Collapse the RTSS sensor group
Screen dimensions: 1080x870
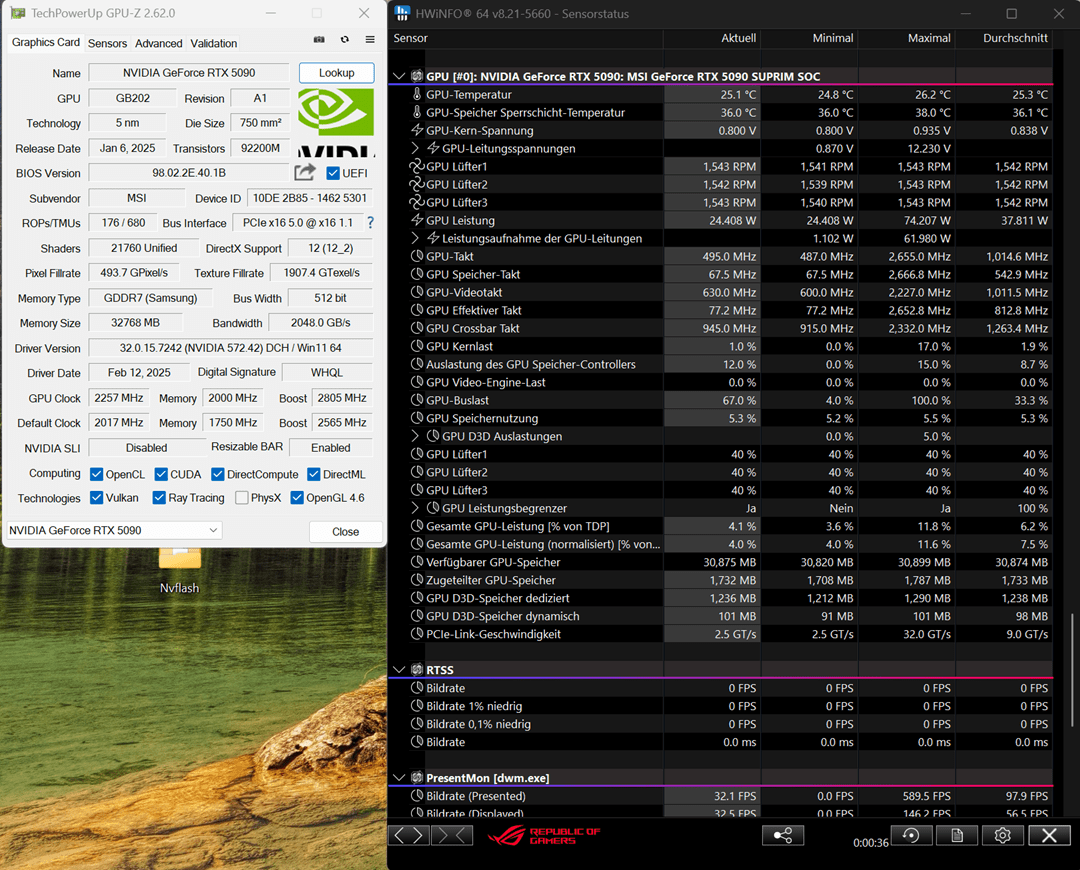pos(399,670)
